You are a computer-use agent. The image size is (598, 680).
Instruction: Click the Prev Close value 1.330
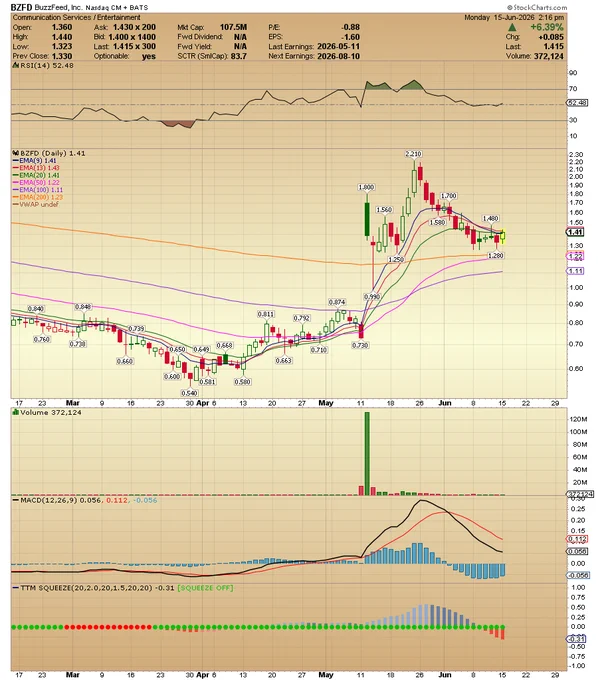62,56
